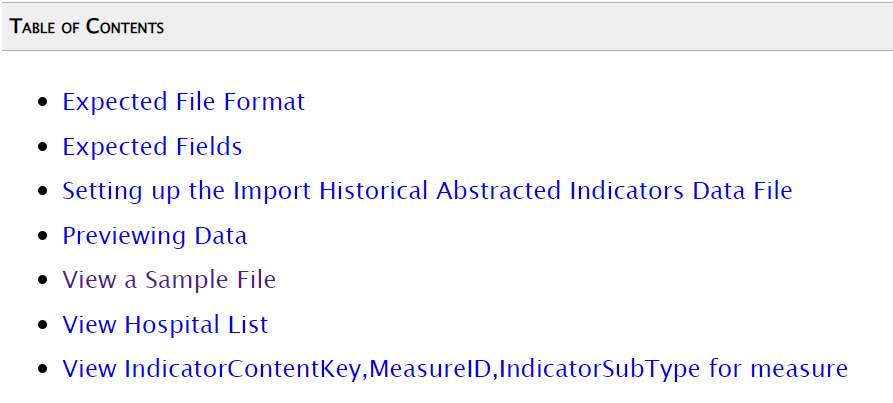Click the bullet before View IndicatorContentKey link
This screenshot has height=403, width=893.
click(x=42, y=369)
